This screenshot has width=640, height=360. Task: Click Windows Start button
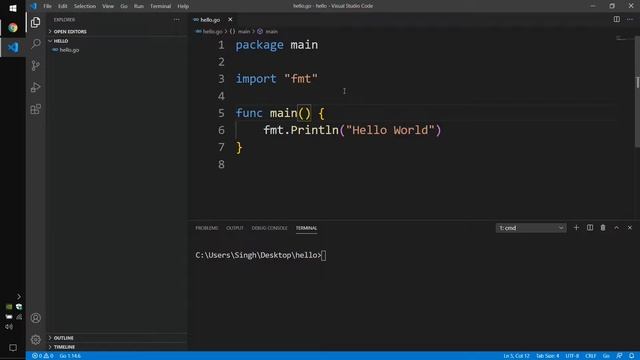13,8
